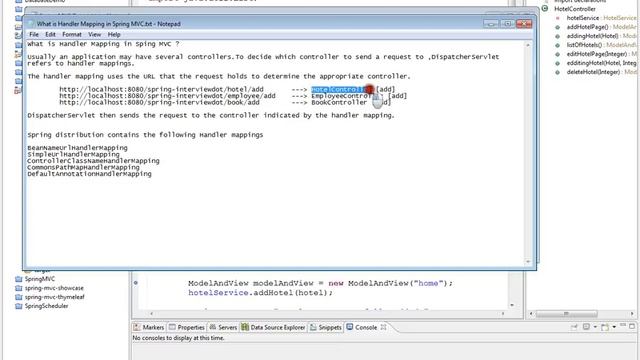
Task: Click the listOfHotels() method icon
Action: [x=558, y=45]
